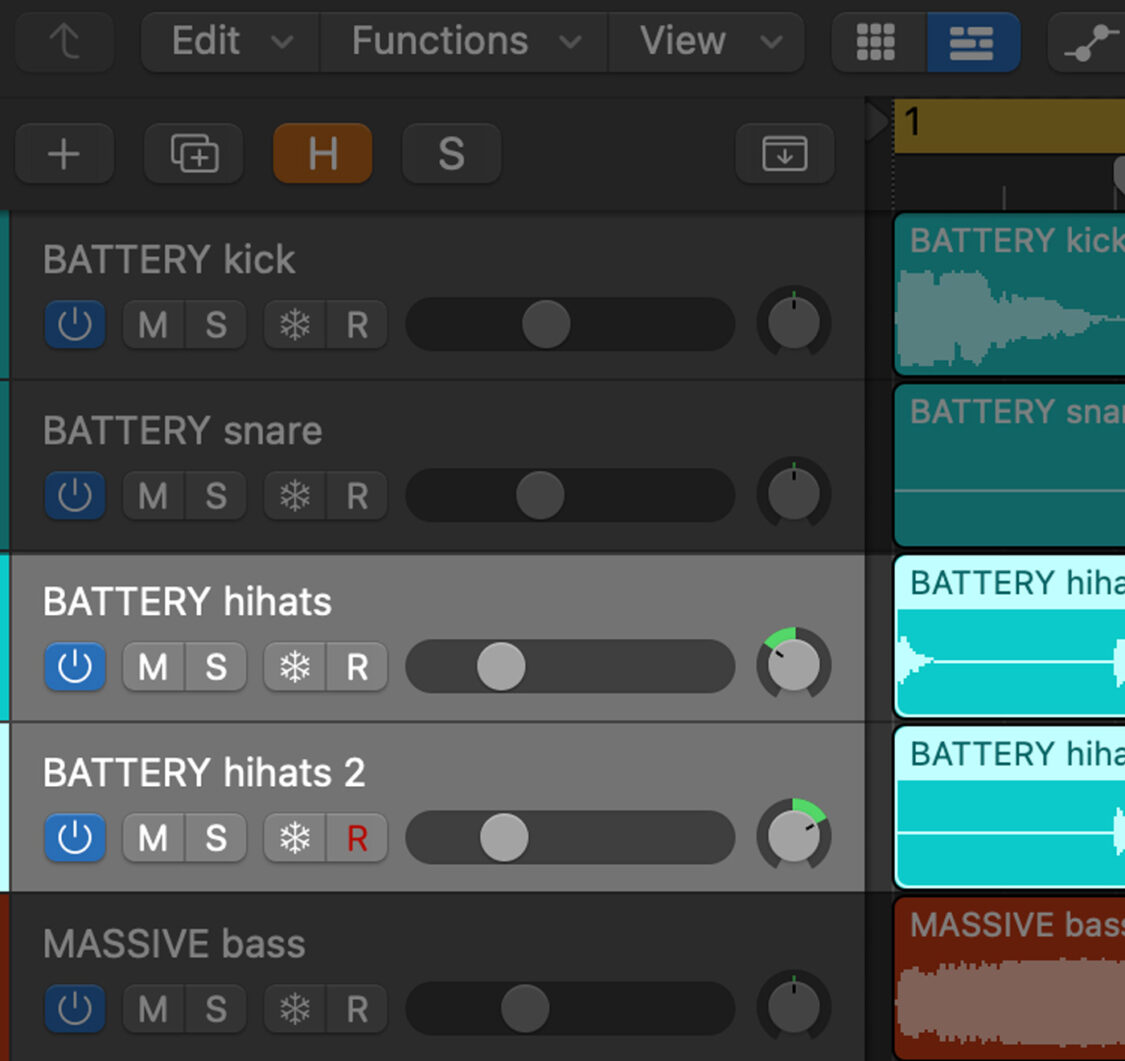Mute the BATTERY snare track
1125x1061 pixels.
[x=152, y=495]
